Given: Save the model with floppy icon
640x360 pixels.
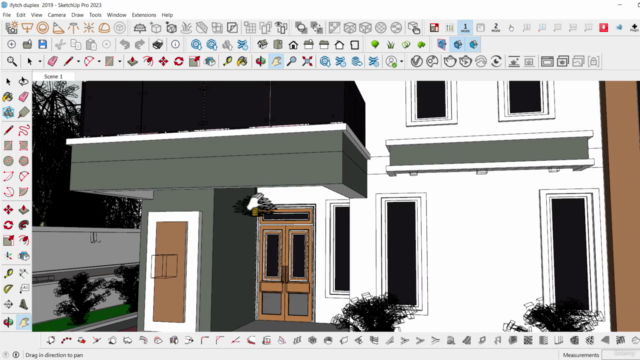Looking at the screenshot, I should [x=42, y=44].
